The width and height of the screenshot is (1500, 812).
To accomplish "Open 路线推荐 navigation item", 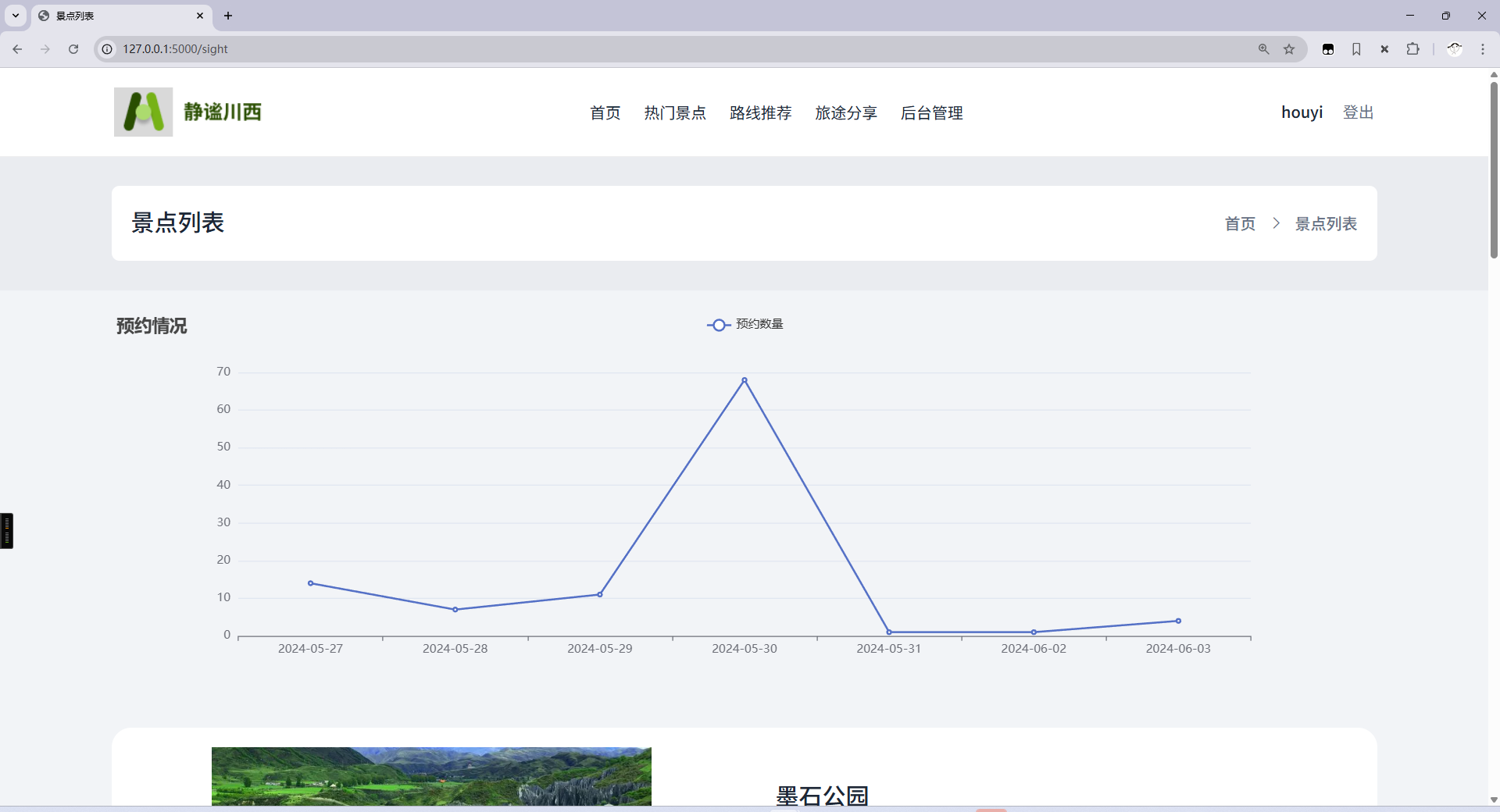I will coord(761,112).
